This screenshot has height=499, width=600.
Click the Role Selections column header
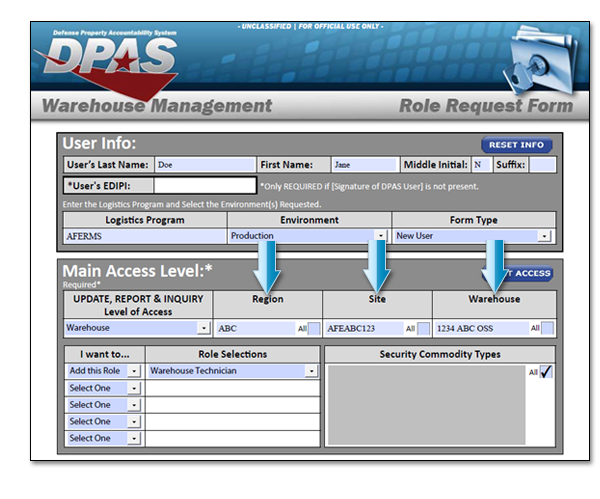[x=233, y=354]
